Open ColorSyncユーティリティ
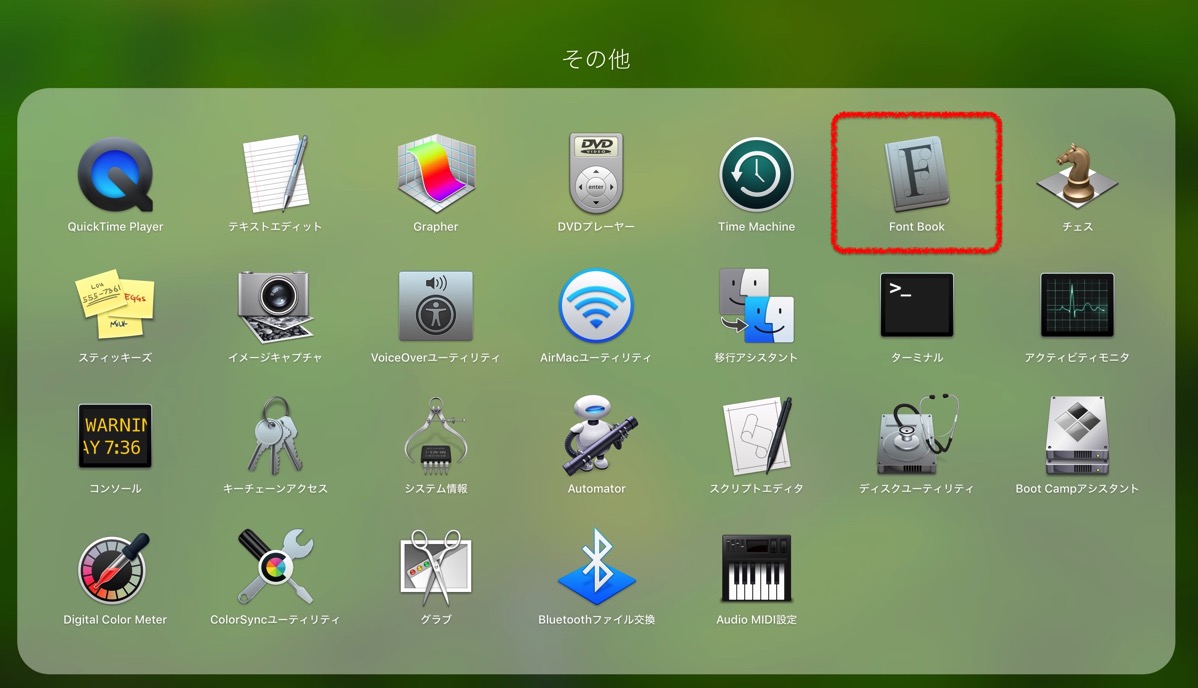This screenshot has height=688, width=1198. click(275, 566)
